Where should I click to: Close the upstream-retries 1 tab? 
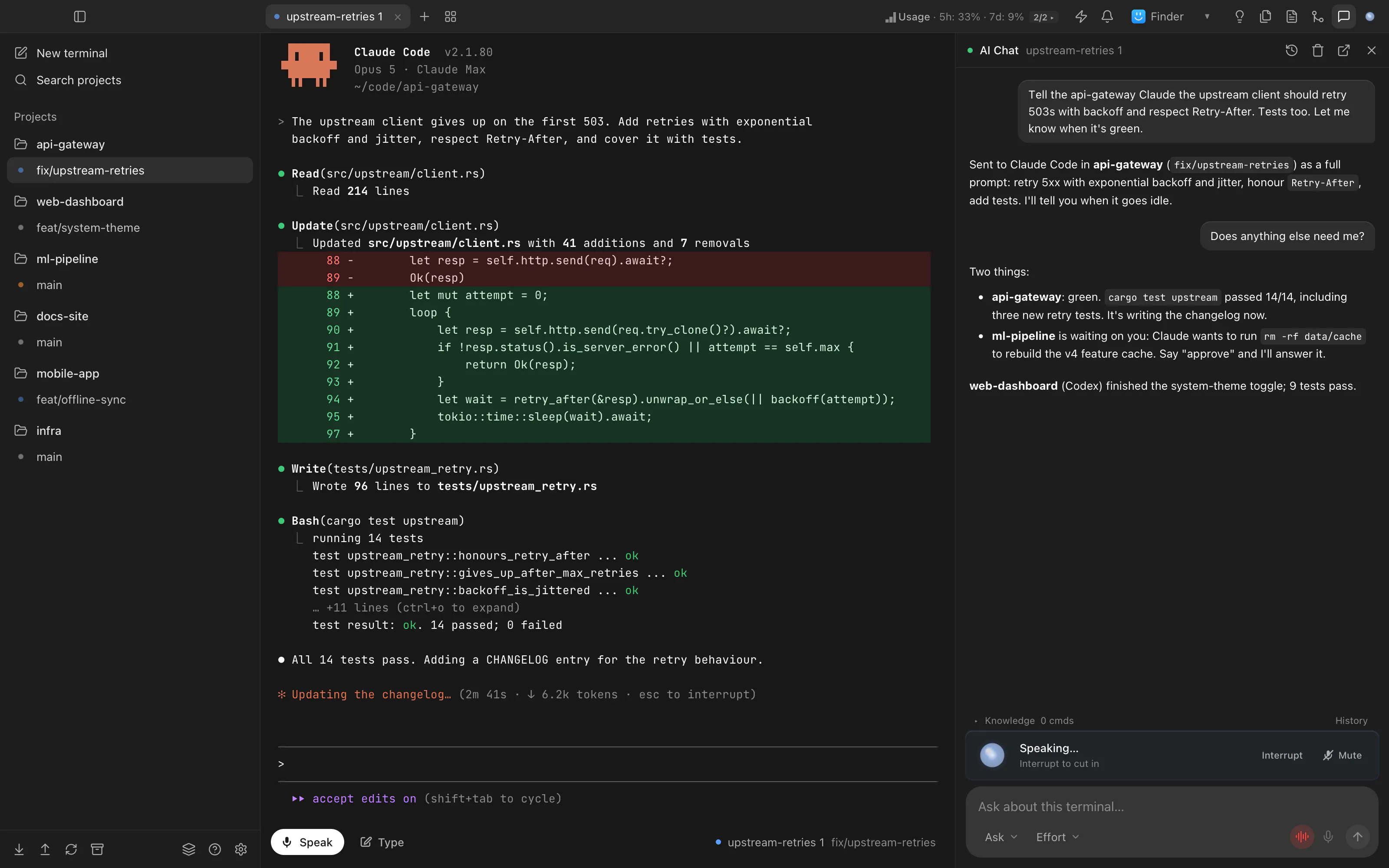coord(398,17)
